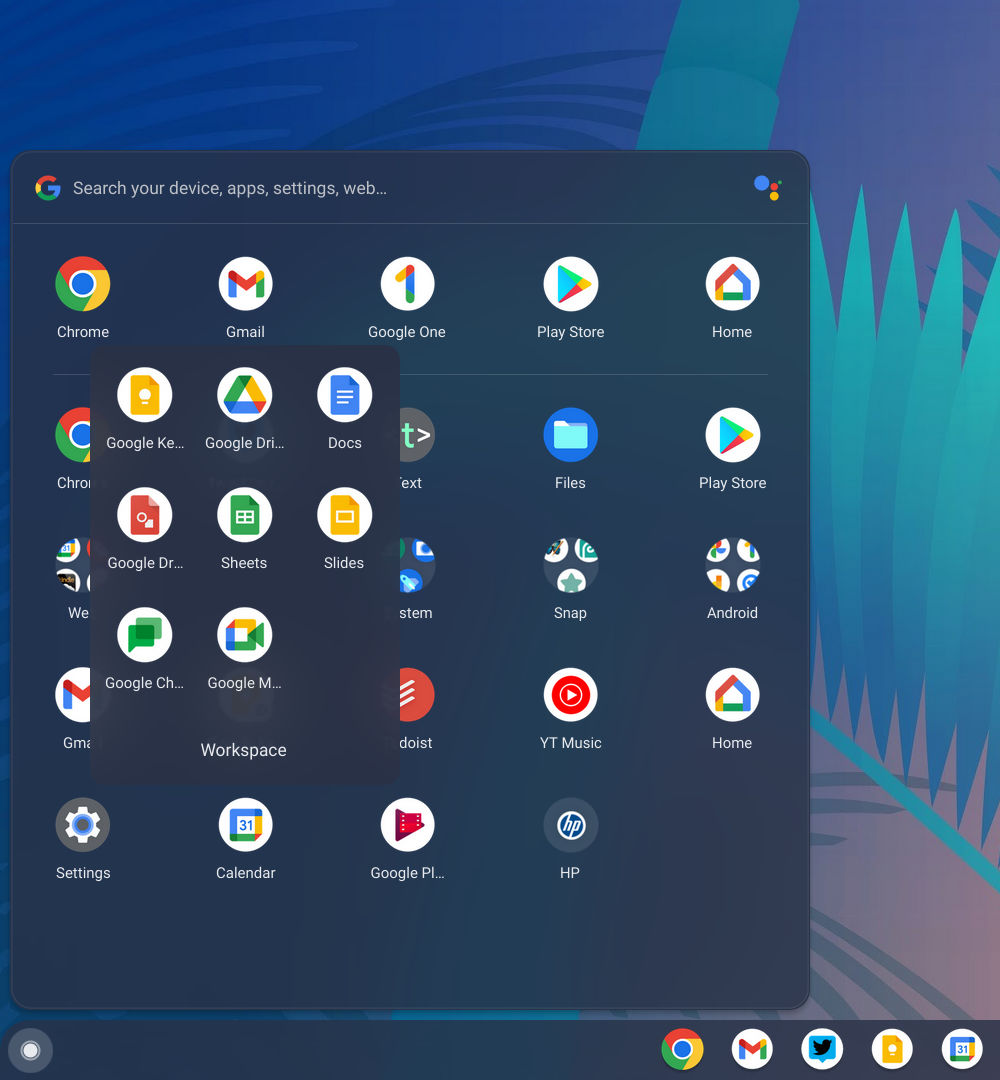Viewport: 1000px width, 1080px height.
Task: Open the Docs app
Action: tap(345, 396)
